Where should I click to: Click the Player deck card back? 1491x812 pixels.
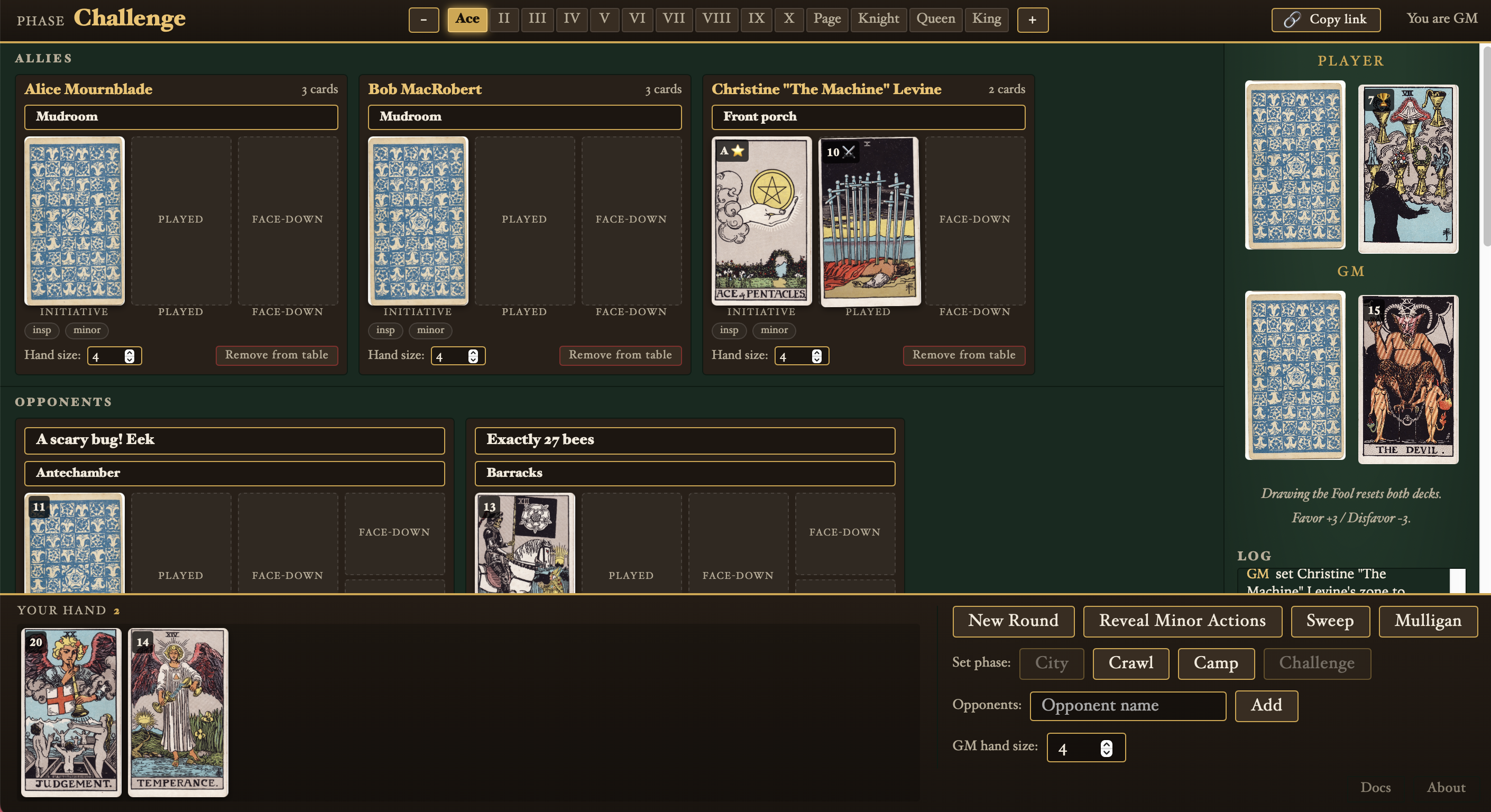click(x=1295, y=165)
